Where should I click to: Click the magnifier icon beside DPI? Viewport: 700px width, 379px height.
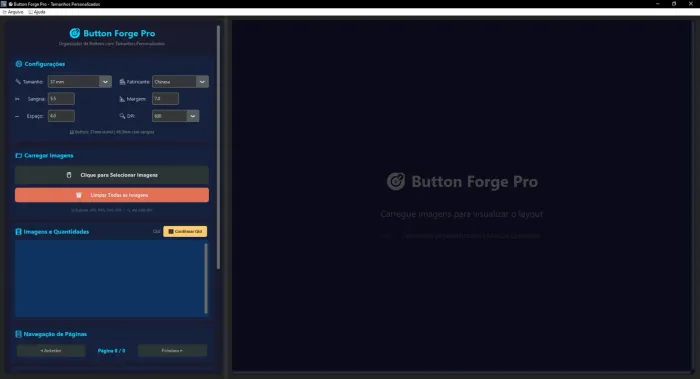122,116
